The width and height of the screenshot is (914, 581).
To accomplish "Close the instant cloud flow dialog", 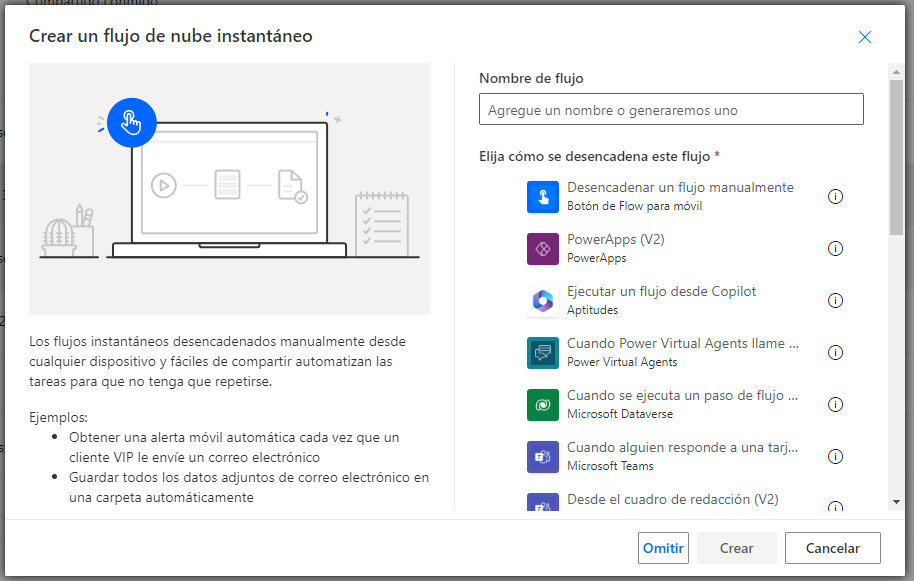I will 864,37.
